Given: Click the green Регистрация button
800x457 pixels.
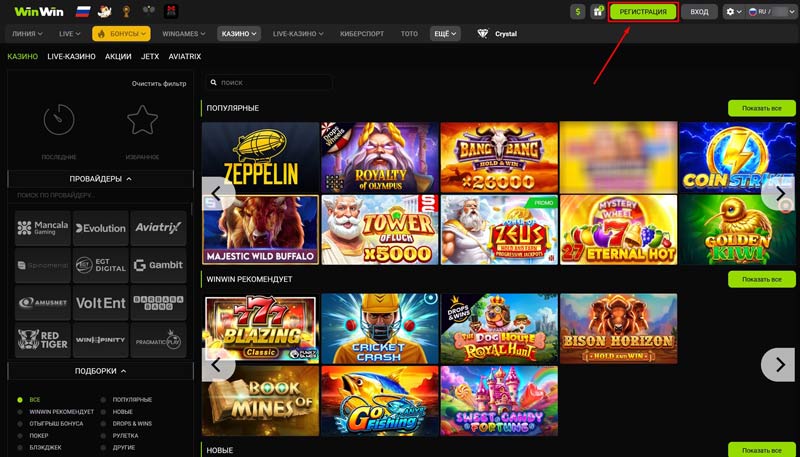Looking at the screenshot, I should [x=643, y=12].
